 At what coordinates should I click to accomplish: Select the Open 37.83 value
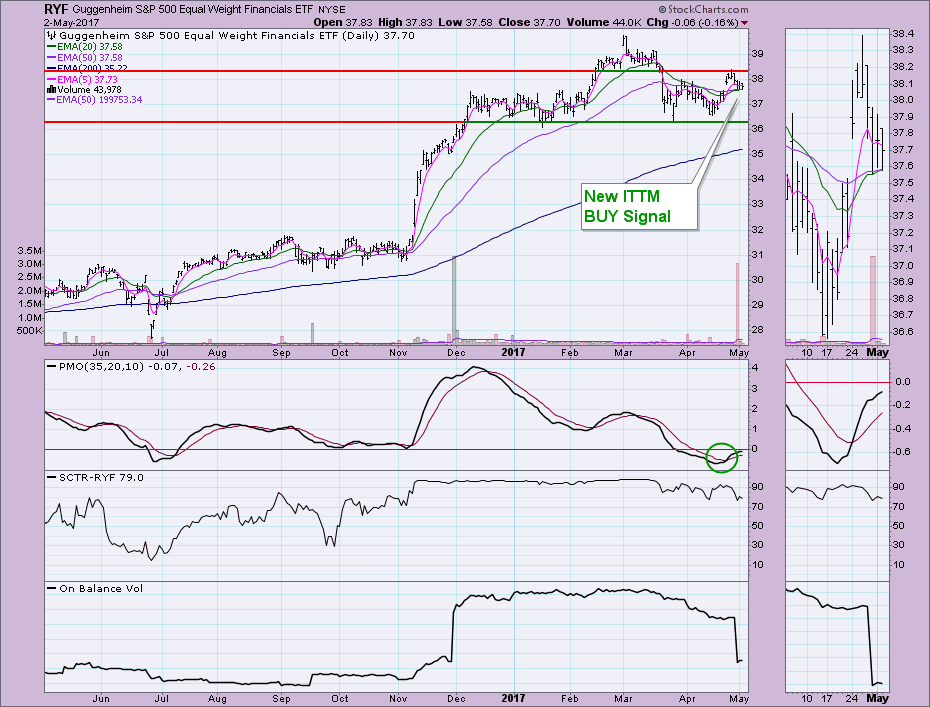(343, 23)
